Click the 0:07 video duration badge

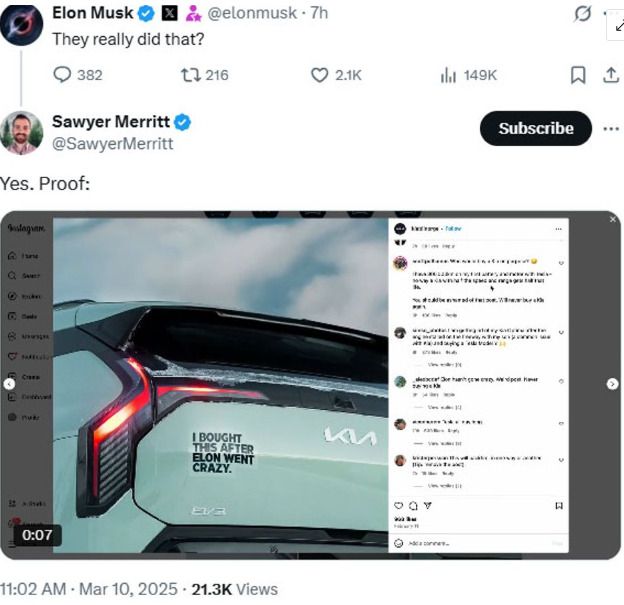click(37, 535)
